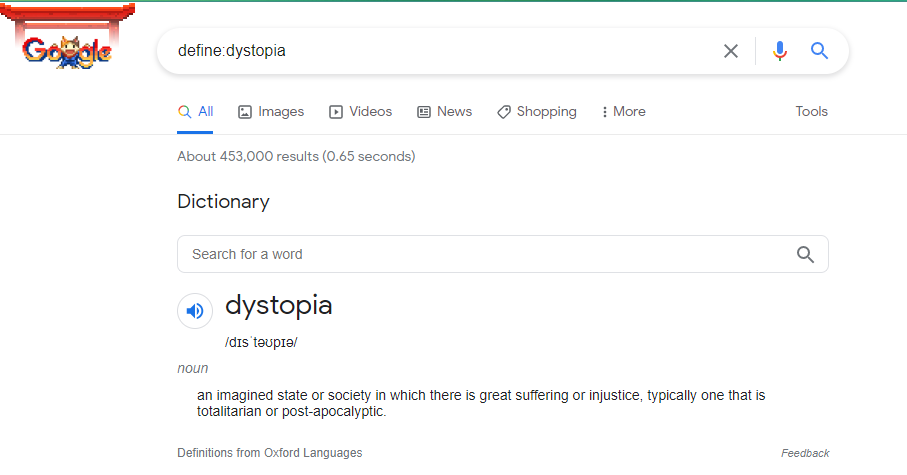Click the dystopia headword
The width and height of the screenshot is (907, 475).
pyautogui.click(x=279, y=306)
